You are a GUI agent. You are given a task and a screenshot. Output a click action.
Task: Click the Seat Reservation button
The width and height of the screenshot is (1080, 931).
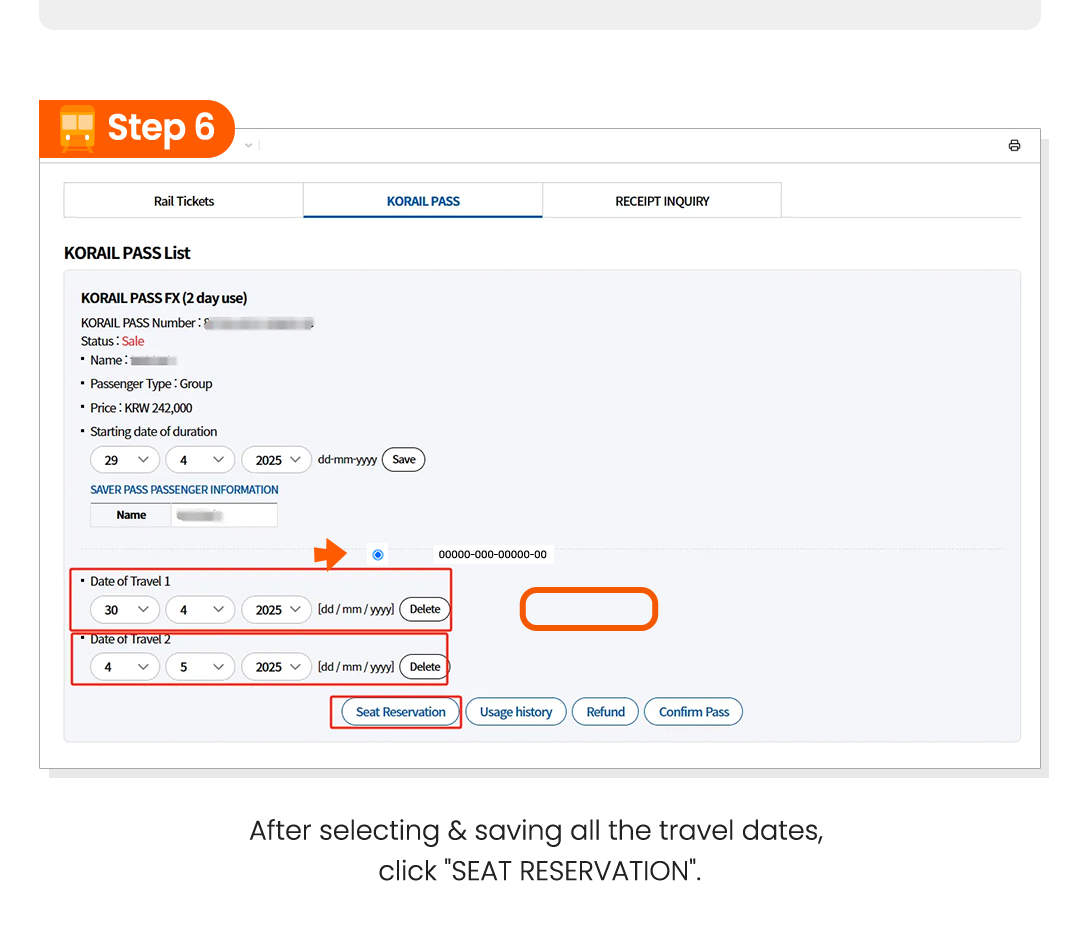[400, 712]
